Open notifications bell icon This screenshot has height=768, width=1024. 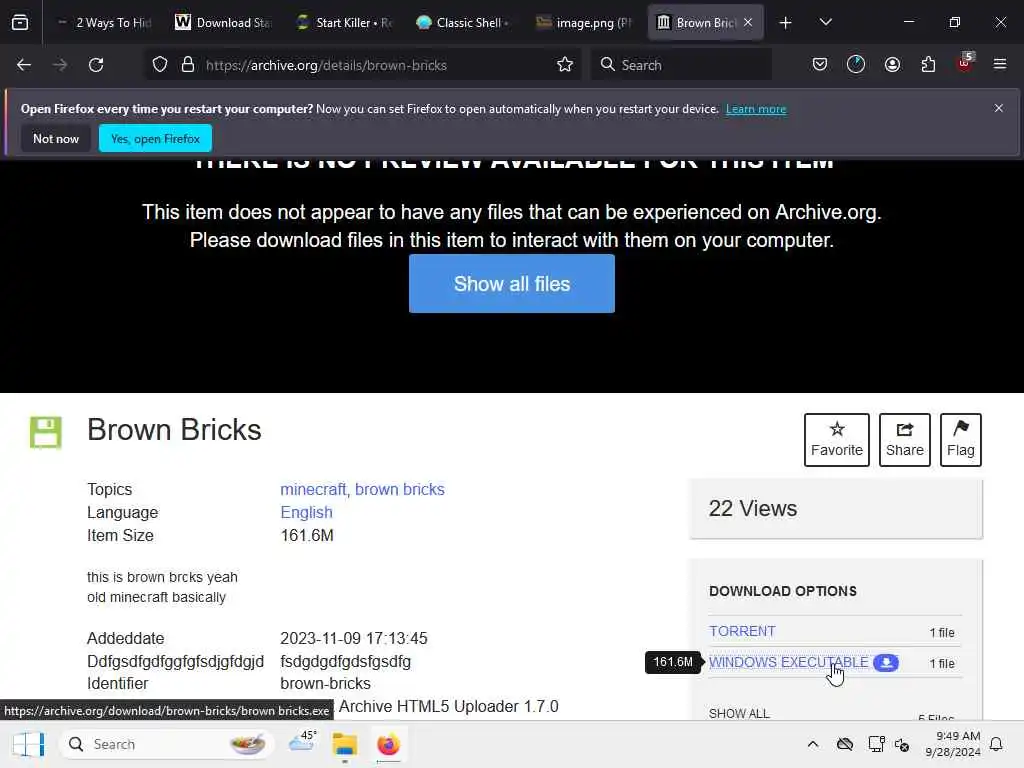point(996,744)
